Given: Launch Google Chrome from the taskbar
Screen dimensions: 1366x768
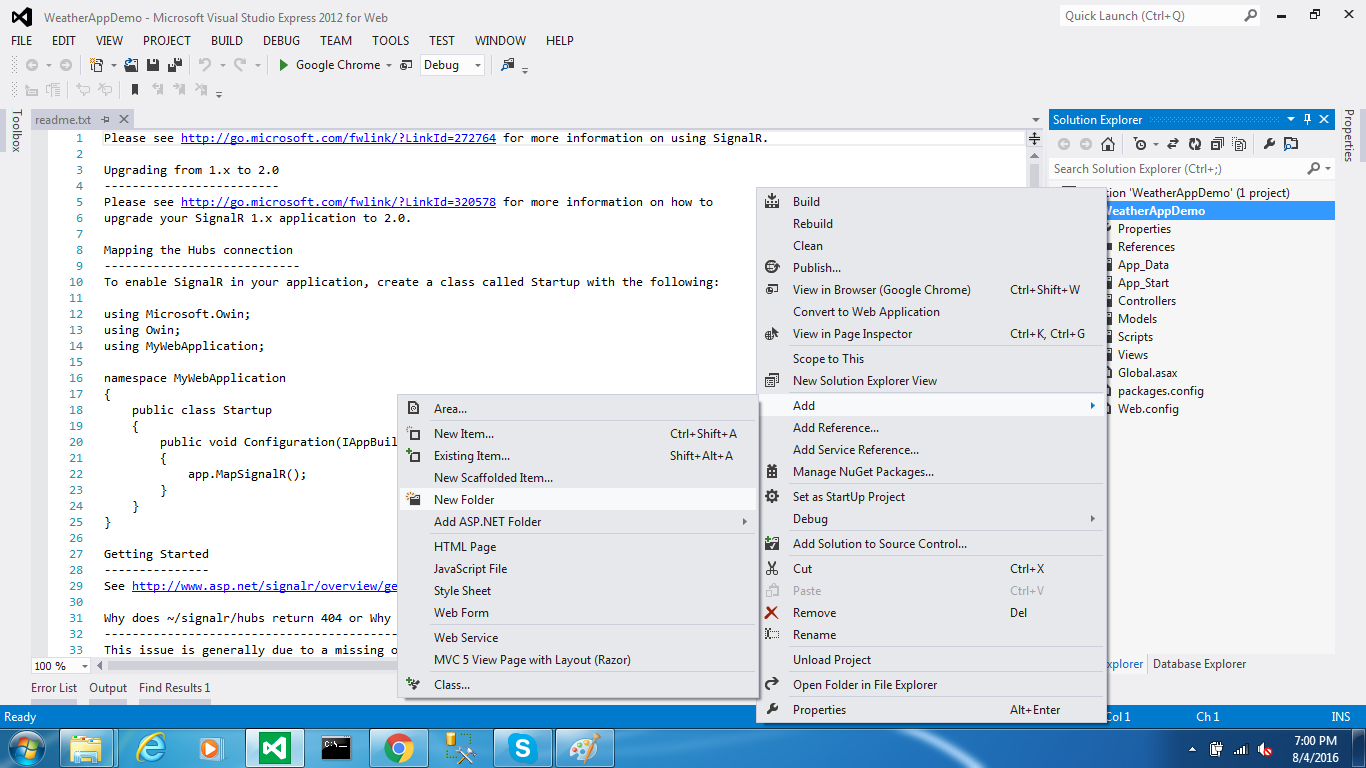Looking at the screenshot, I should click(399, 747).
